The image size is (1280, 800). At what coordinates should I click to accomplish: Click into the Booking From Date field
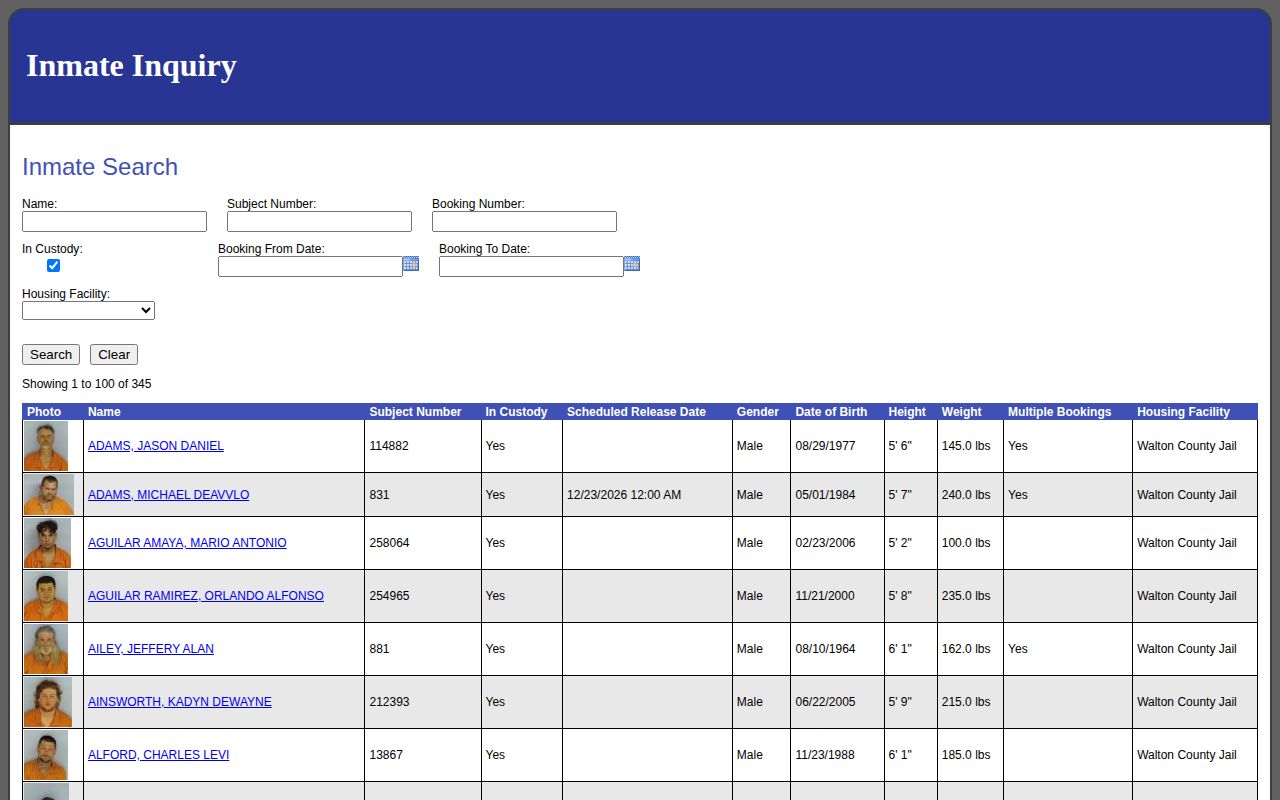coord(310,266)
